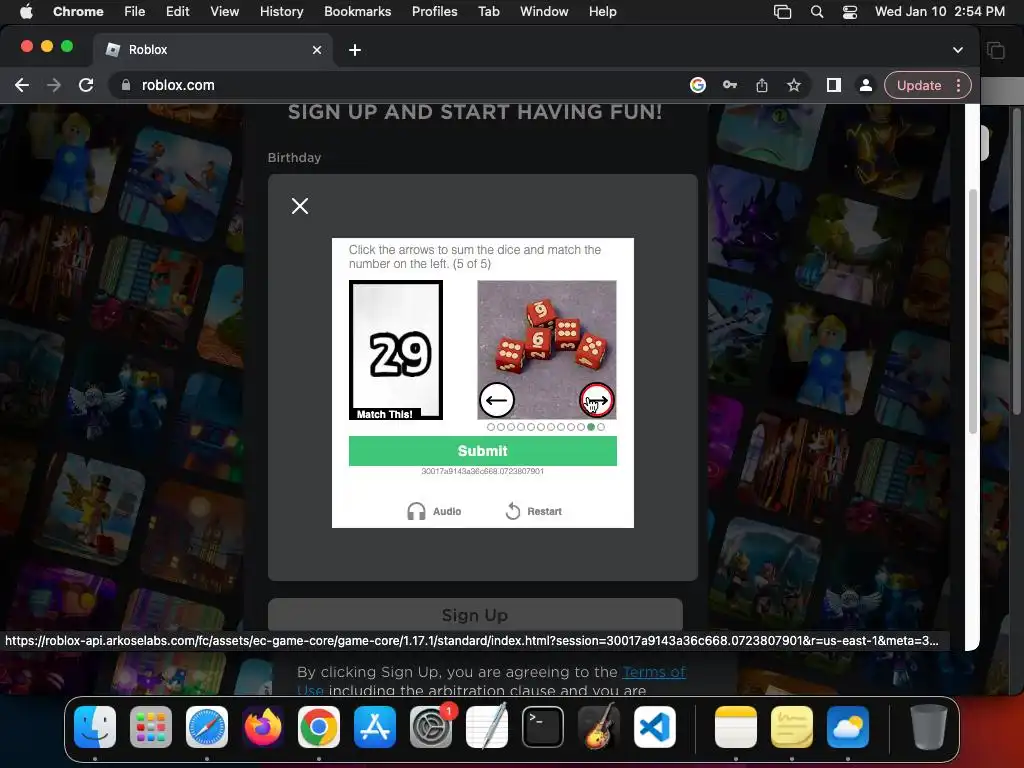Toggle the Chrome side panel icon

(833, 85)
